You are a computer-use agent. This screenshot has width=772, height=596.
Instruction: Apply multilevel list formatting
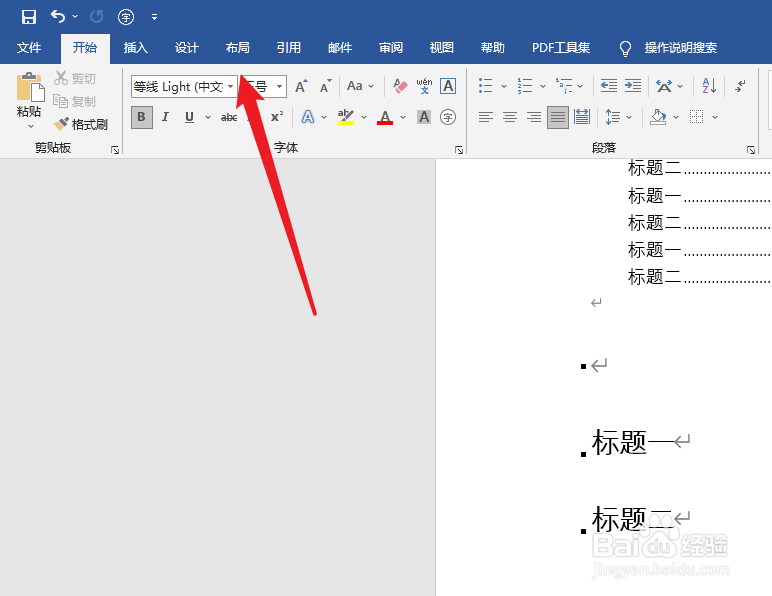point(564,86)
